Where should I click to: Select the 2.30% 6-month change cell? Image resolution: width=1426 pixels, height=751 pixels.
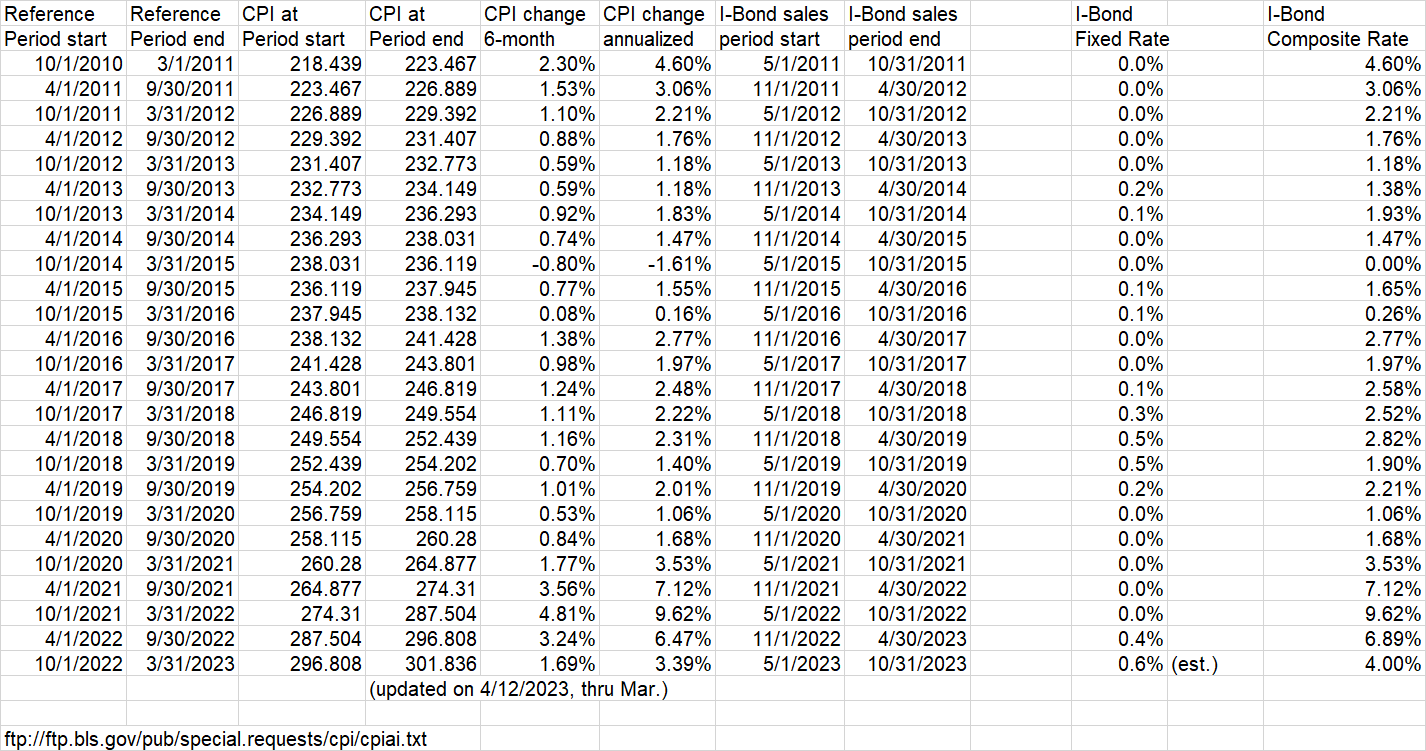540,64
